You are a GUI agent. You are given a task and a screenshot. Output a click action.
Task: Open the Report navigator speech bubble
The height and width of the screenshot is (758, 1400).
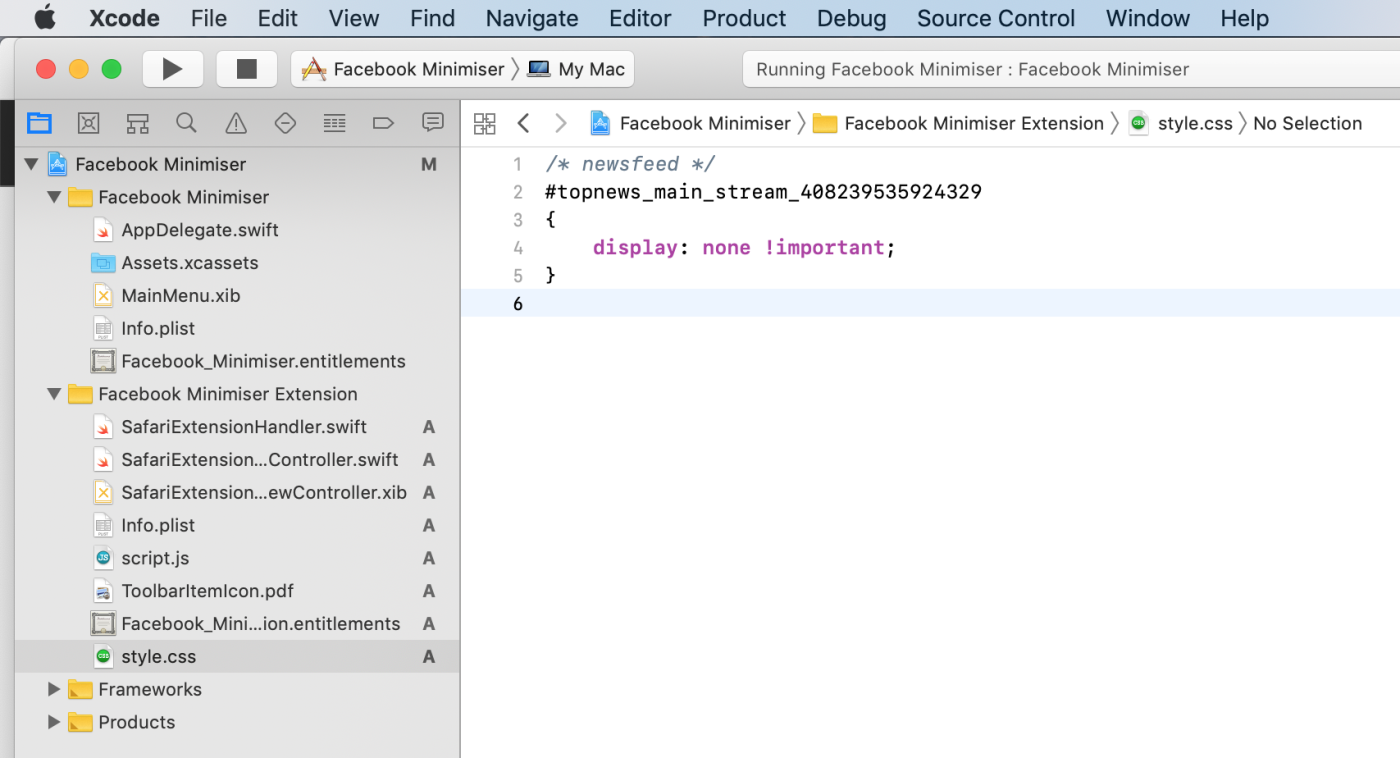pyautogui.click(x=433, y=122)
